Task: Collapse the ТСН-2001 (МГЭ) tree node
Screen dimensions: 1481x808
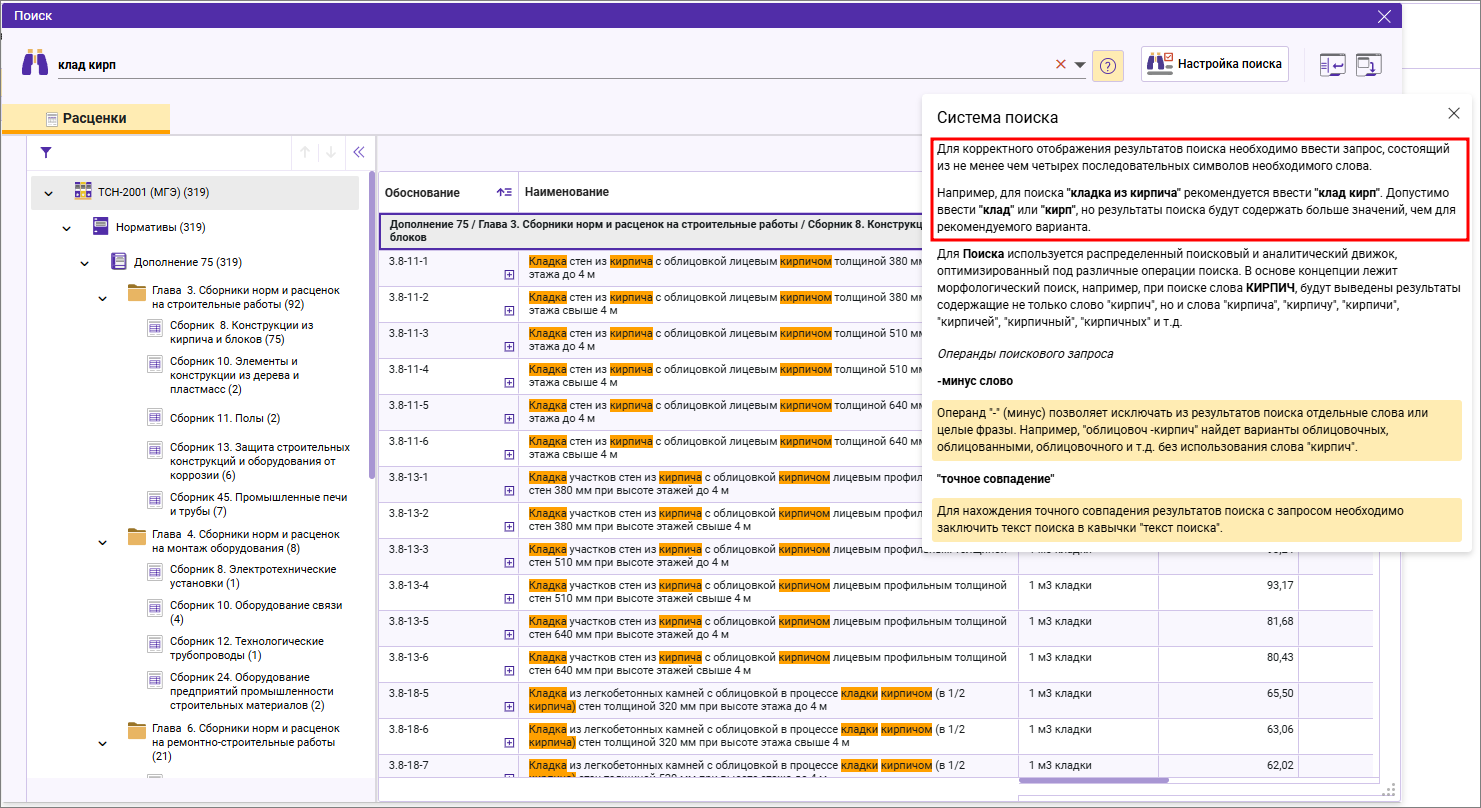Action: click(x=49, y=192)
